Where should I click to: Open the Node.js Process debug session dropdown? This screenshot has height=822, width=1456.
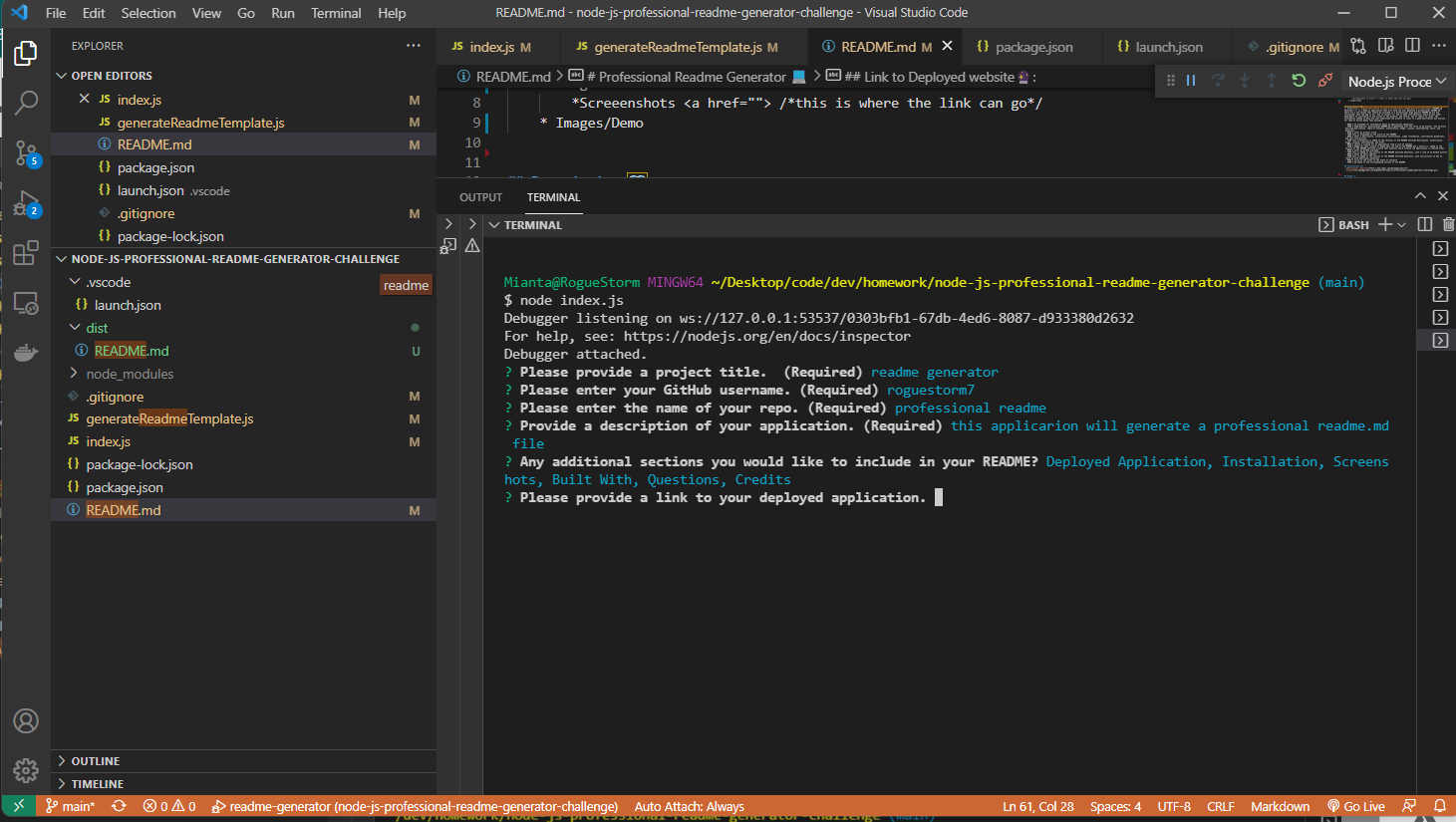pyautogui.click(x=1396, y=82)
